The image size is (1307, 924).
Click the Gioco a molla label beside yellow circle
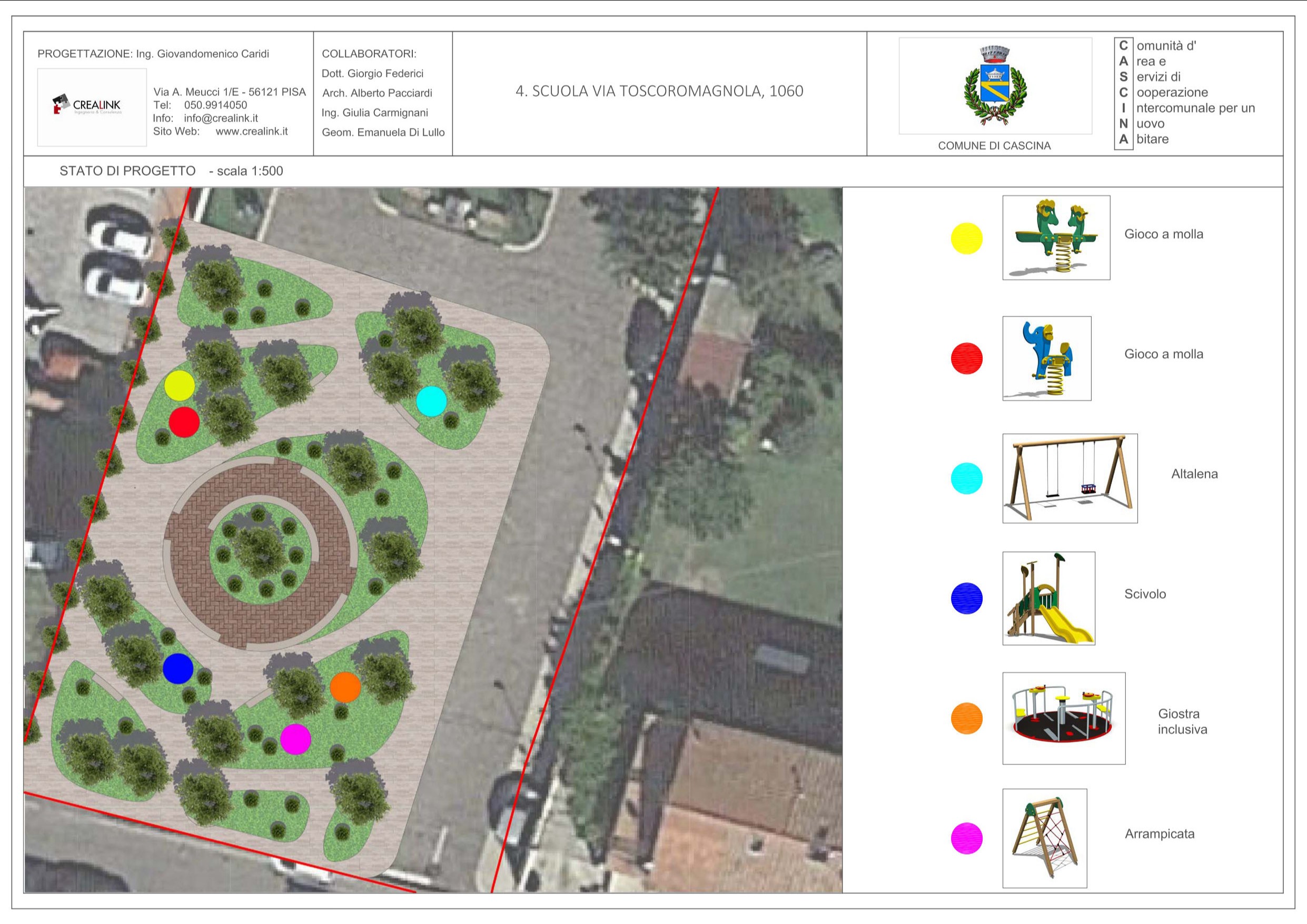click(1164, 234)
